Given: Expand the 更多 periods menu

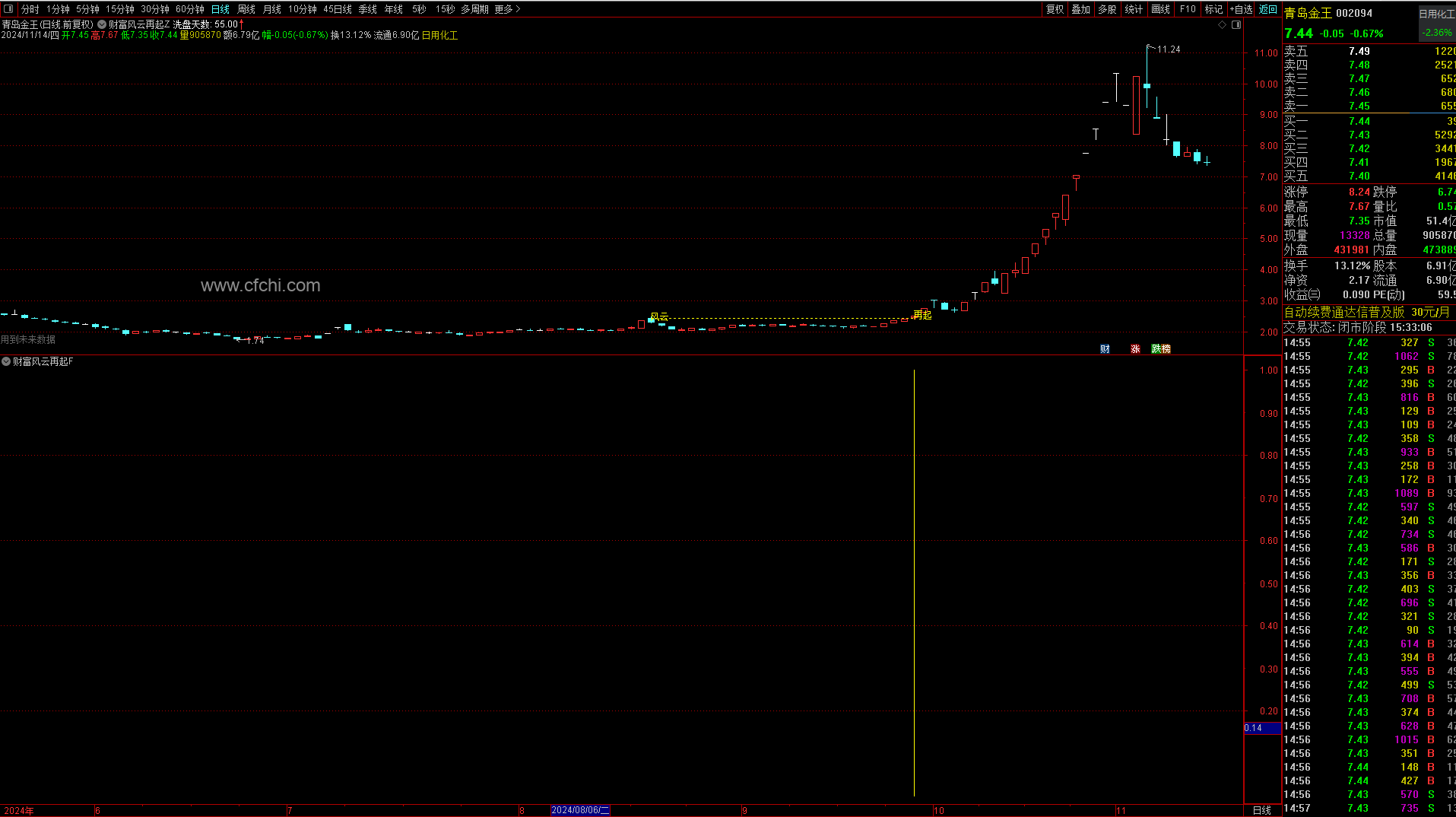Looking at the screenshot, I should 507,9.
